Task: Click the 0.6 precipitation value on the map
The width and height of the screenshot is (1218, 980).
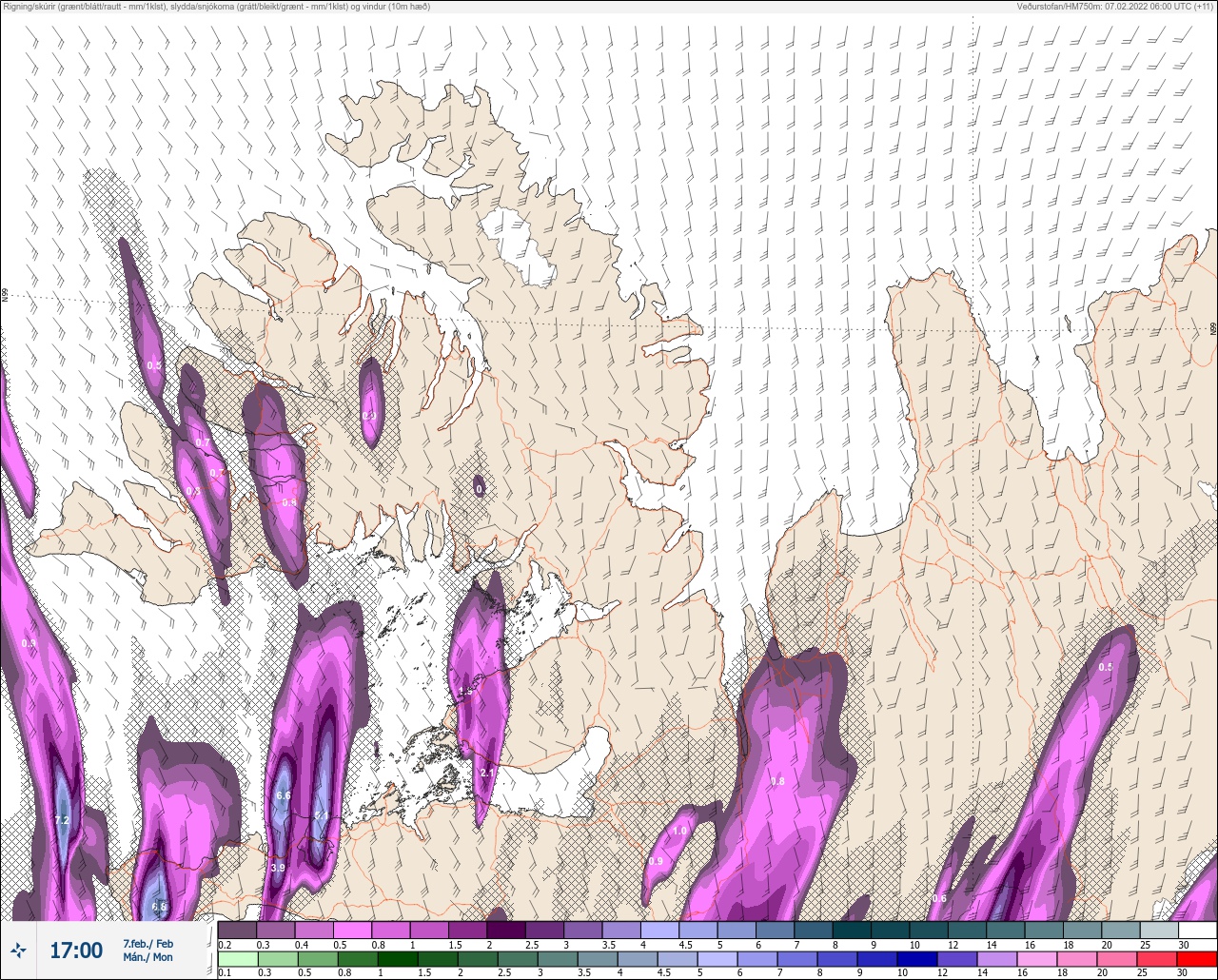Action: point(939,898)
